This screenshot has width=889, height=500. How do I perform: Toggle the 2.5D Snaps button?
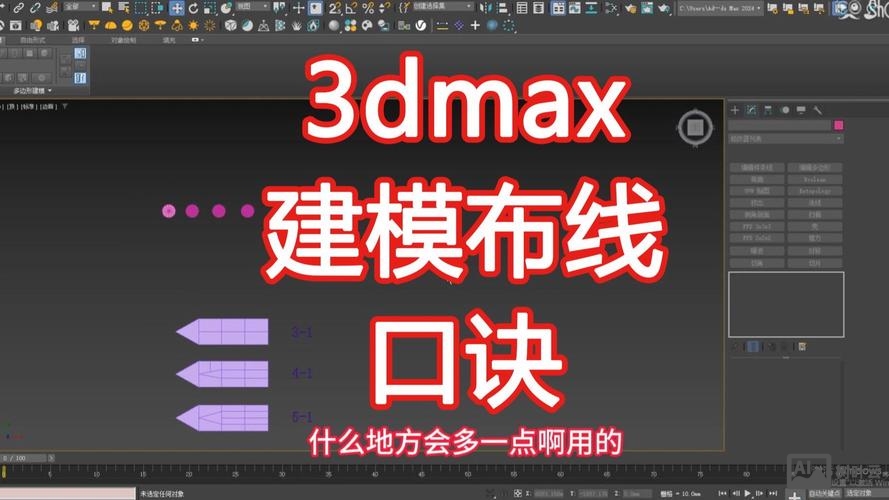(x=335, y=7)
